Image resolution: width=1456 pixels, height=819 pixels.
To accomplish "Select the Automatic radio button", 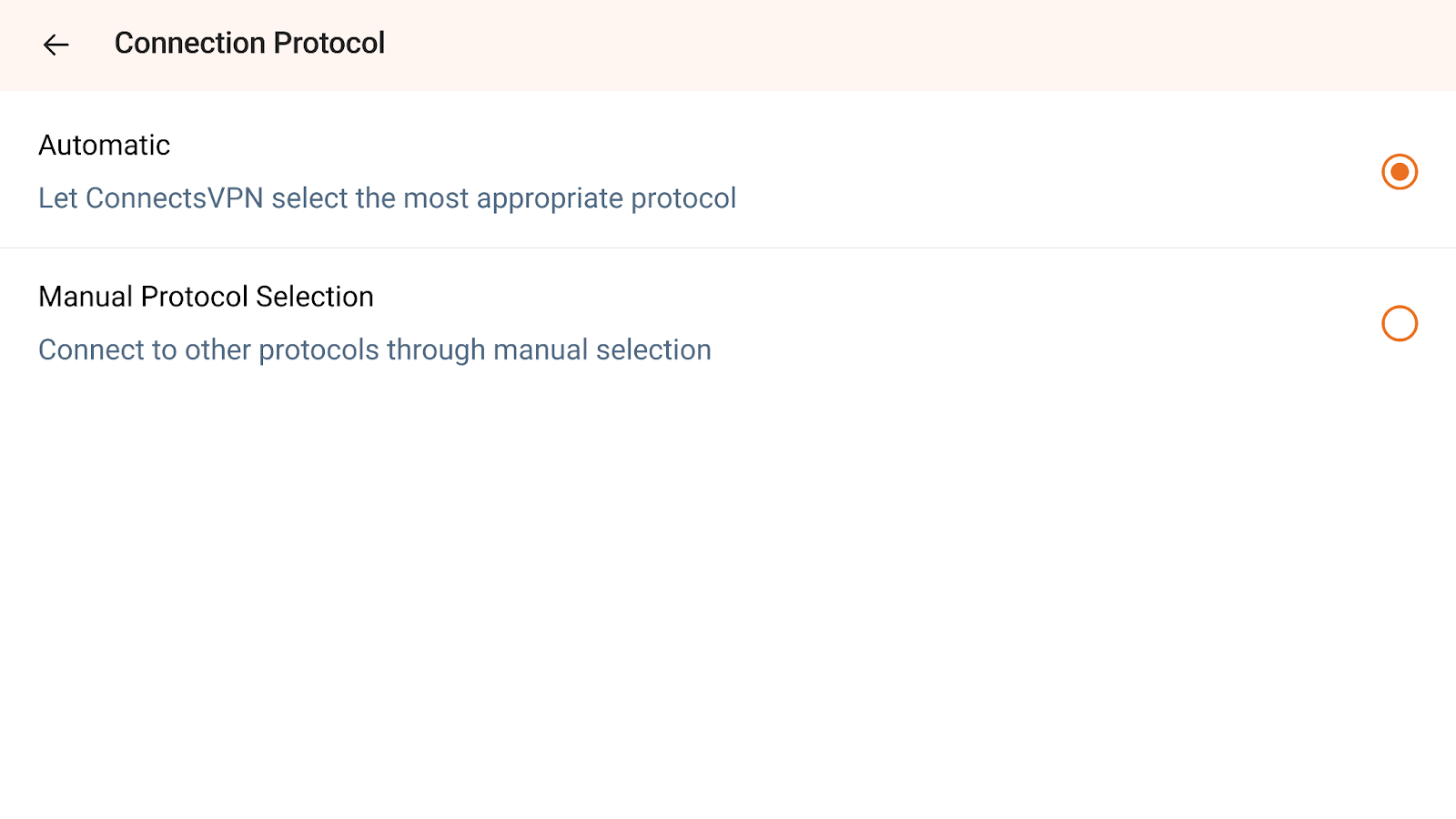I will click(x=1400, y=172).
